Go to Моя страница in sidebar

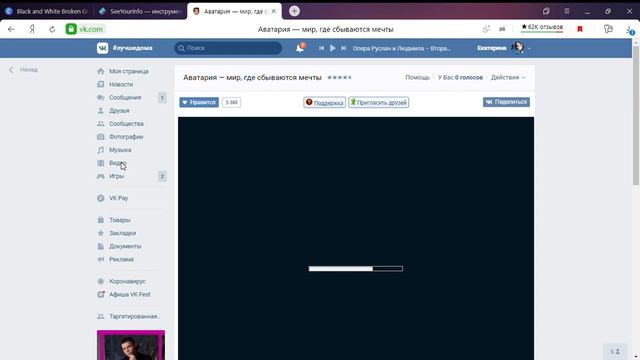tap(128, 71)
